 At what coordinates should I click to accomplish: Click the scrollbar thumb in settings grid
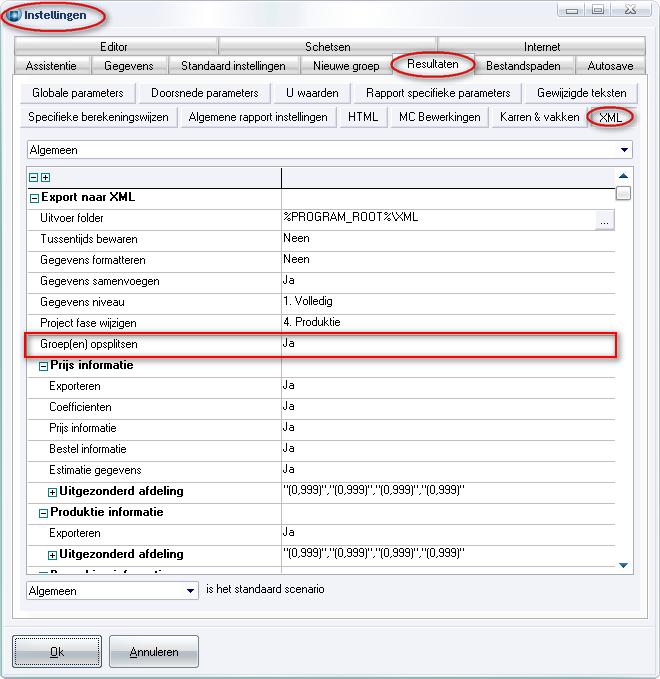[x=623, y=193]
